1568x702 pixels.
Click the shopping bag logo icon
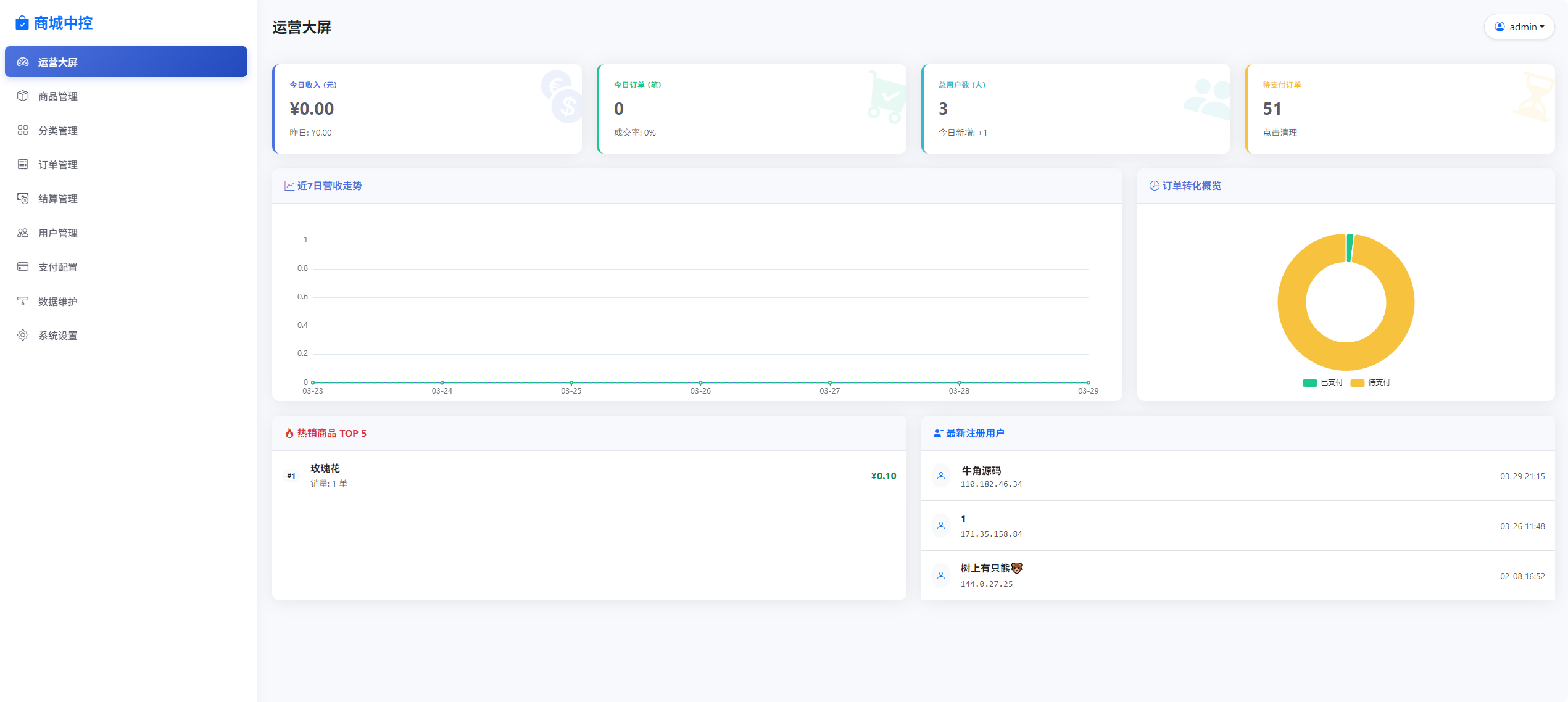22,23
